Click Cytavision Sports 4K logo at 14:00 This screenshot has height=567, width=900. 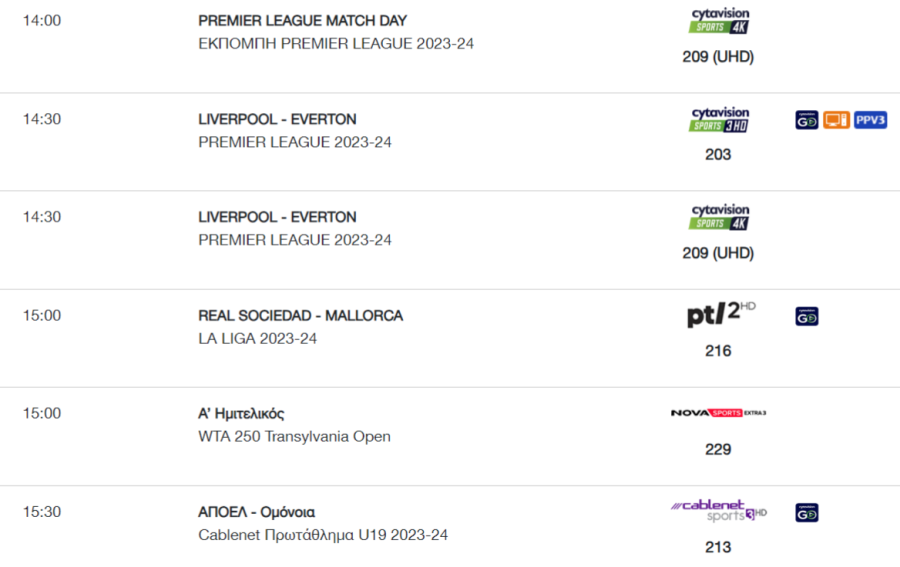coord(720,21)
